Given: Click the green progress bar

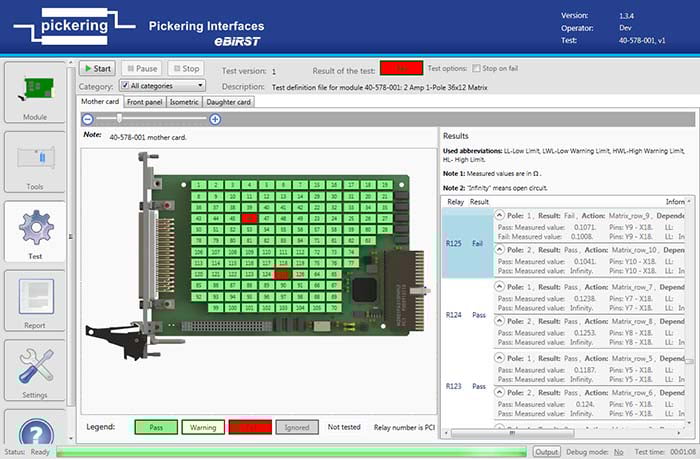Looking at the screenshot, I should [x=292, y=452].
